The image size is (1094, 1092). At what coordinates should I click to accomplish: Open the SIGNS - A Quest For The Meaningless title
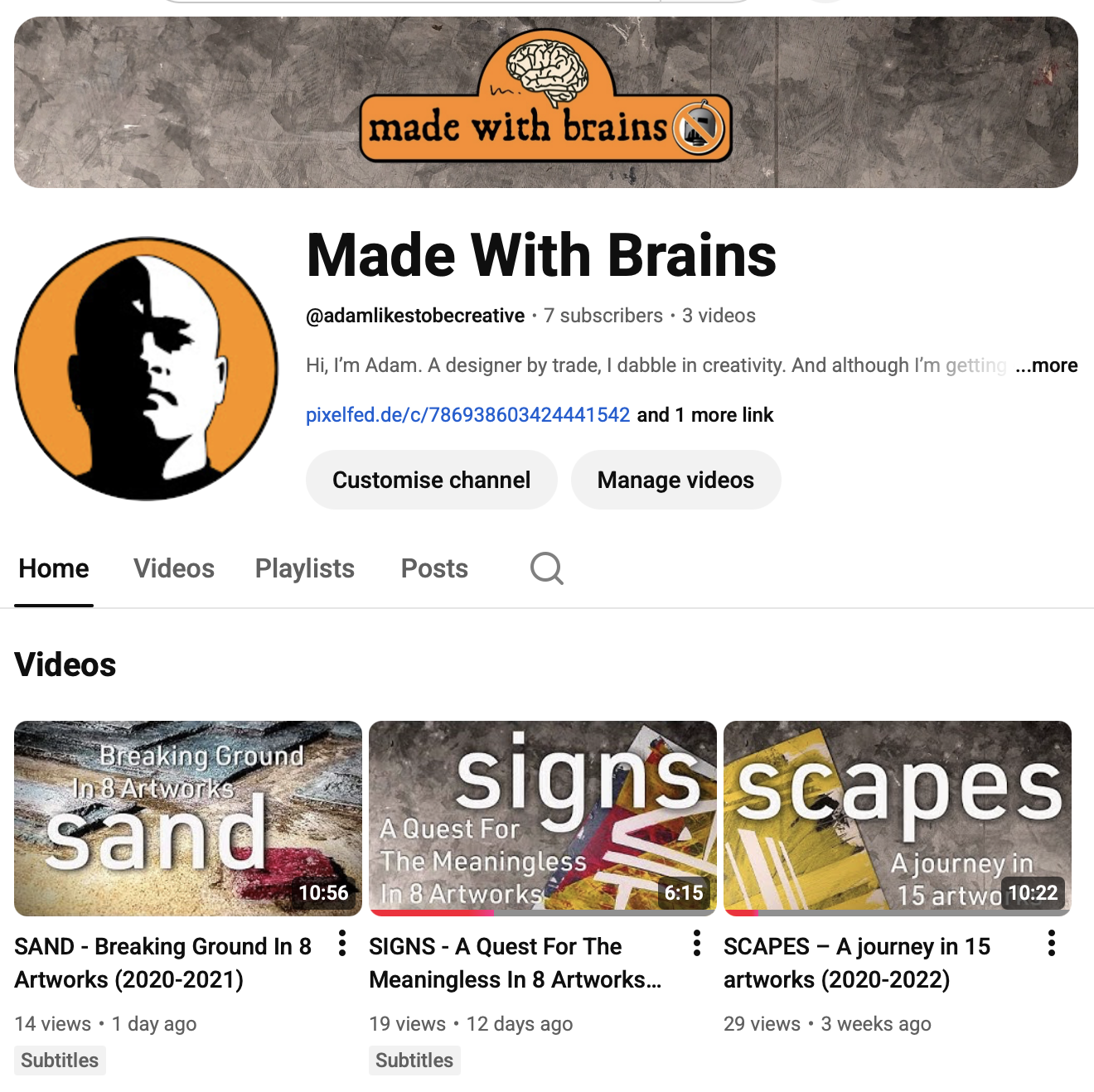[x=516, y=963]
